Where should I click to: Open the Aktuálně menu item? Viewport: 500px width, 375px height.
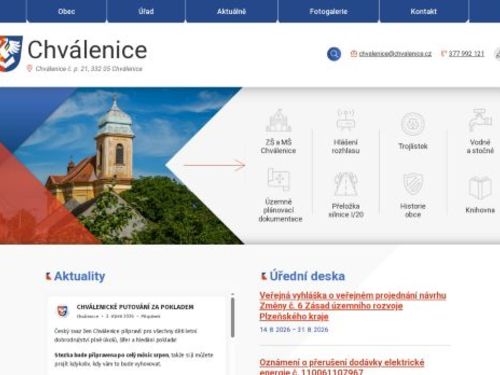231,11
